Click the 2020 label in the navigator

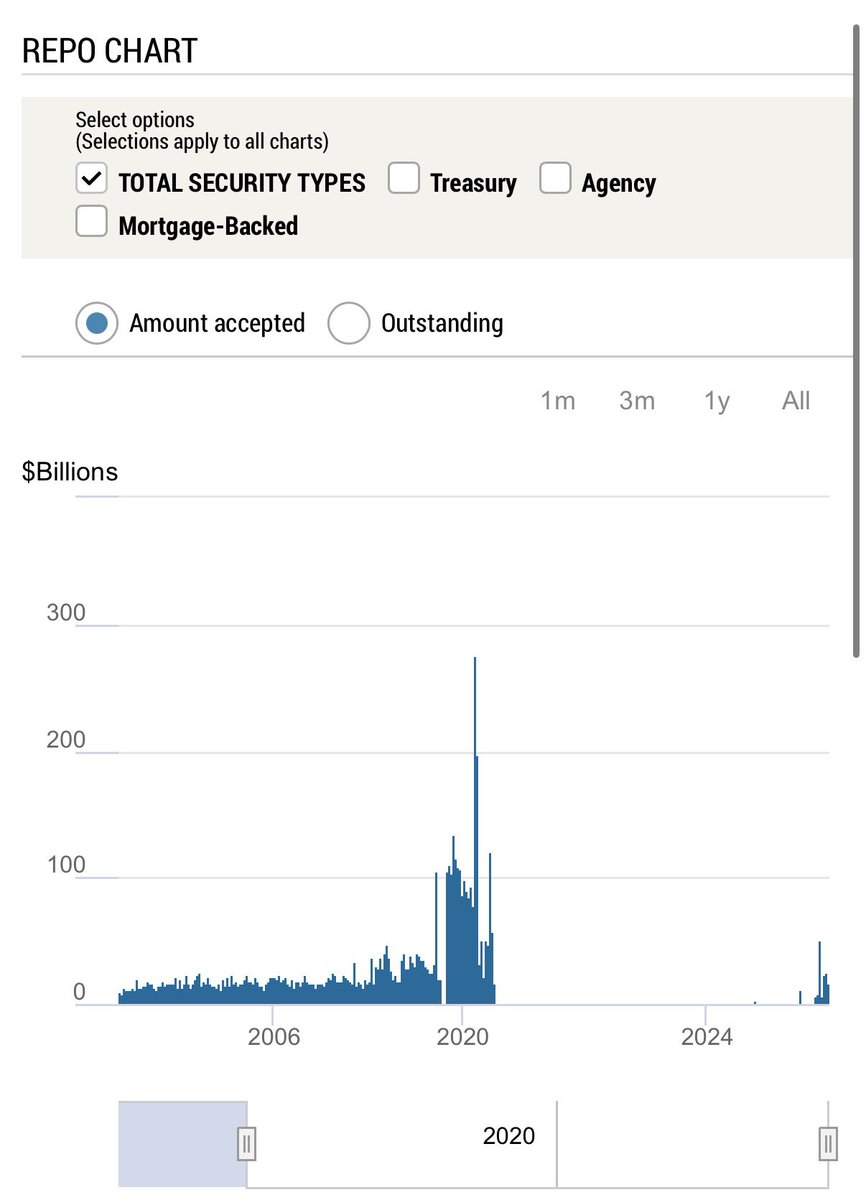508,1136
